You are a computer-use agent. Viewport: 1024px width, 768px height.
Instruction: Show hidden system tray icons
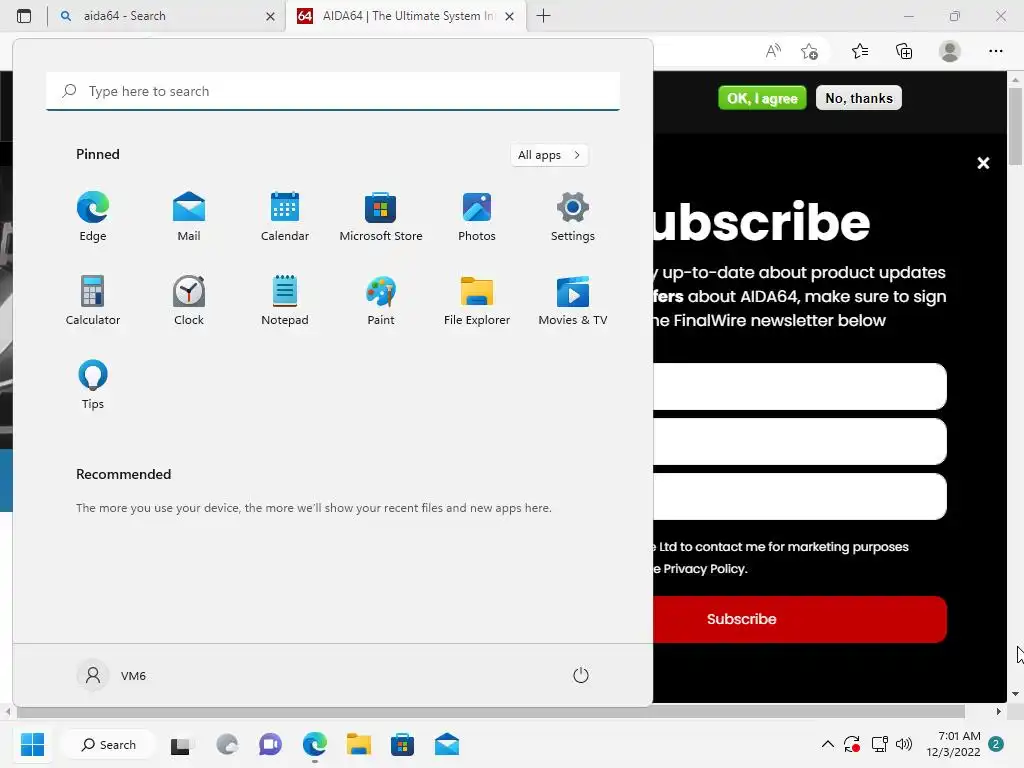[827, 744]
